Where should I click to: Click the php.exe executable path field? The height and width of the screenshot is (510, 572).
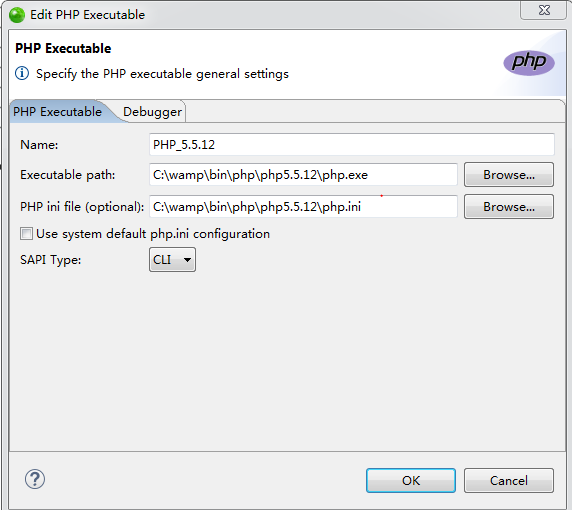pyautogui.click(x=303, y=175)
